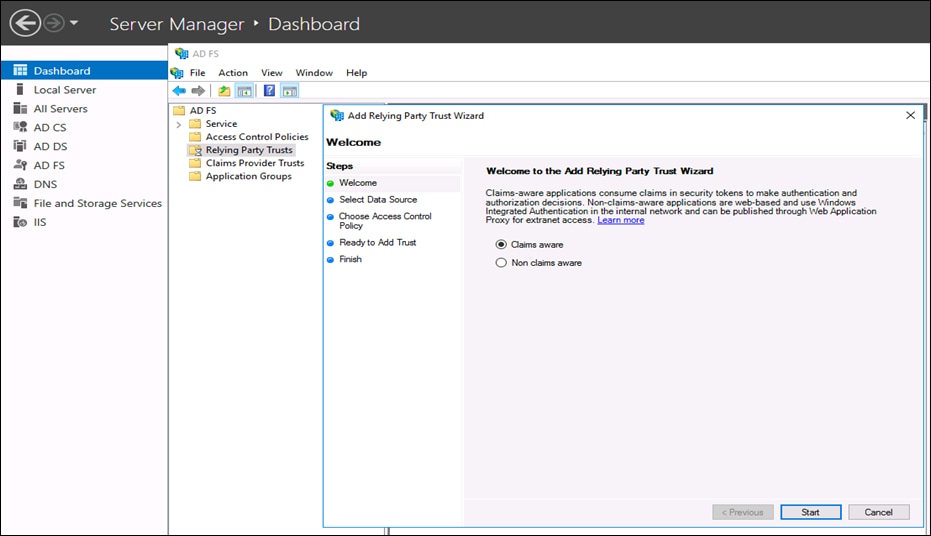Click the DNS sidebar icon
931x536 pixels.
20,184
